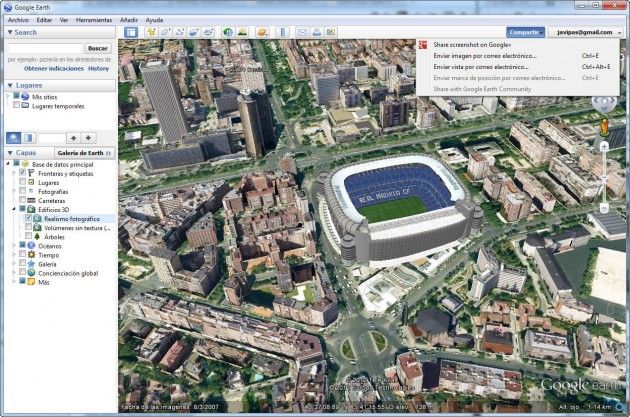Viewport: 630px width, 417px height.
Task: Click the historical imagery clock icon
Action: coord(228,32)
